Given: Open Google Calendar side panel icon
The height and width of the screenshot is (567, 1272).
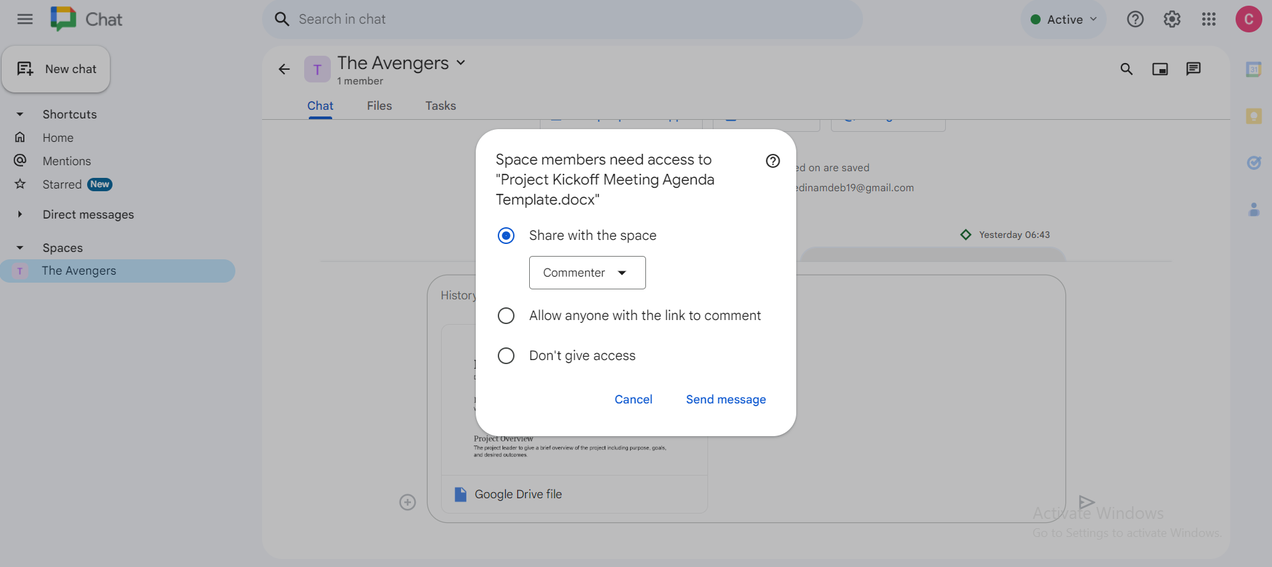Looking at the screenshot, I should [x=1253, y=69].
